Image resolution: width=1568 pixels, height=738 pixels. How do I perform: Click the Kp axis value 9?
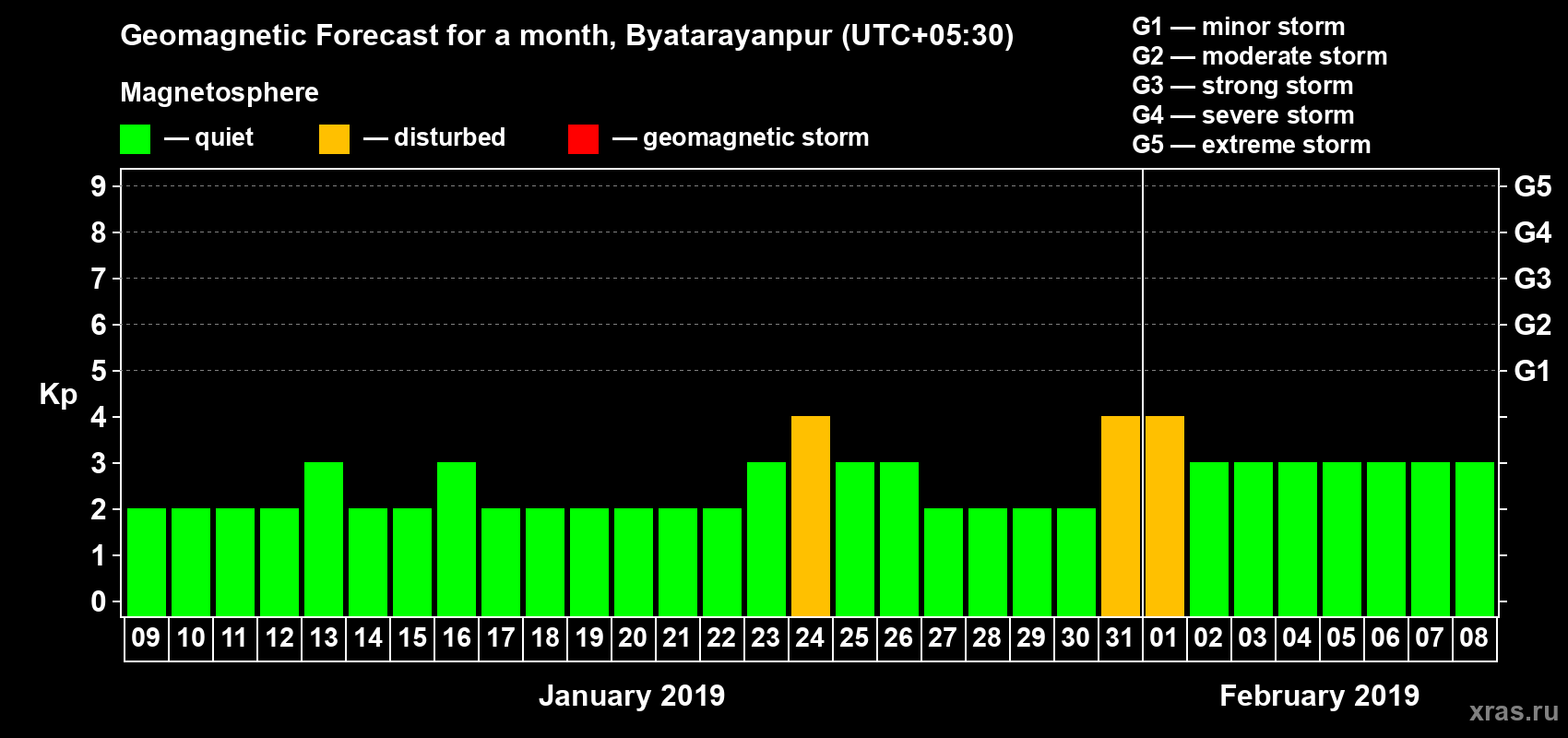[99, 186]
